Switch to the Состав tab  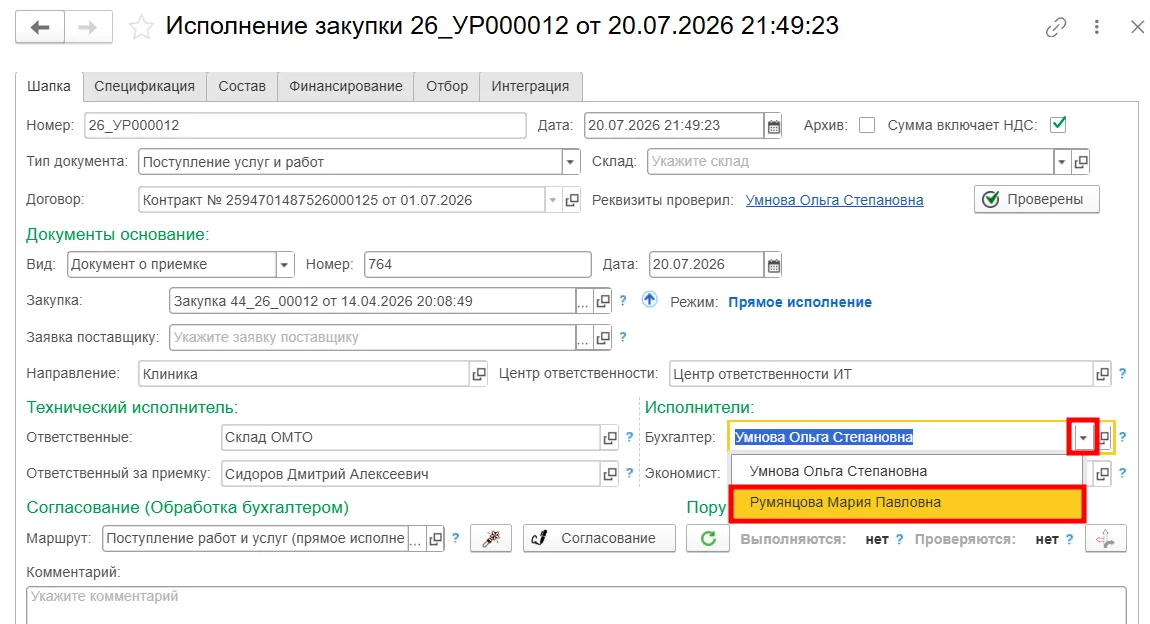(x=242, y=87)
